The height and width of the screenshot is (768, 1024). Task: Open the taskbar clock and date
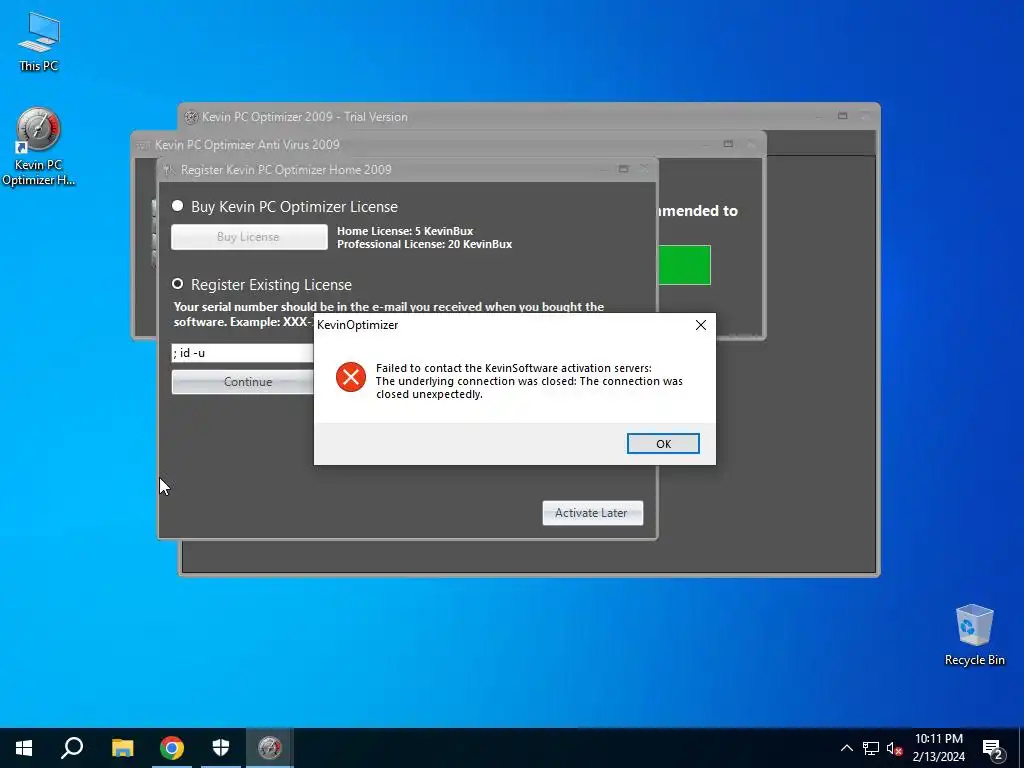pyautogui.click(x=938, y=748)
